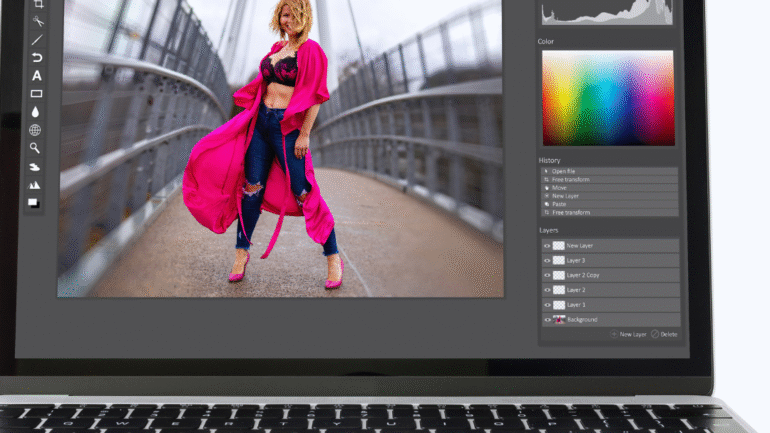This screenshot has width=770, height=433.
Task: Click the Undo arrow tool
Action: coord(37,57)
